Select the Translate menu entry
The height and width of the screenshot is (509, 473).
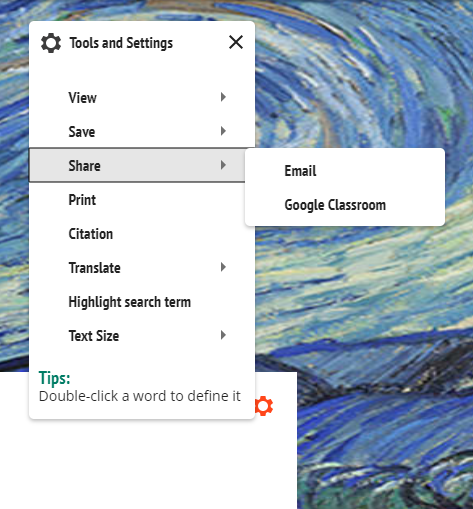(x=142, y=268)
